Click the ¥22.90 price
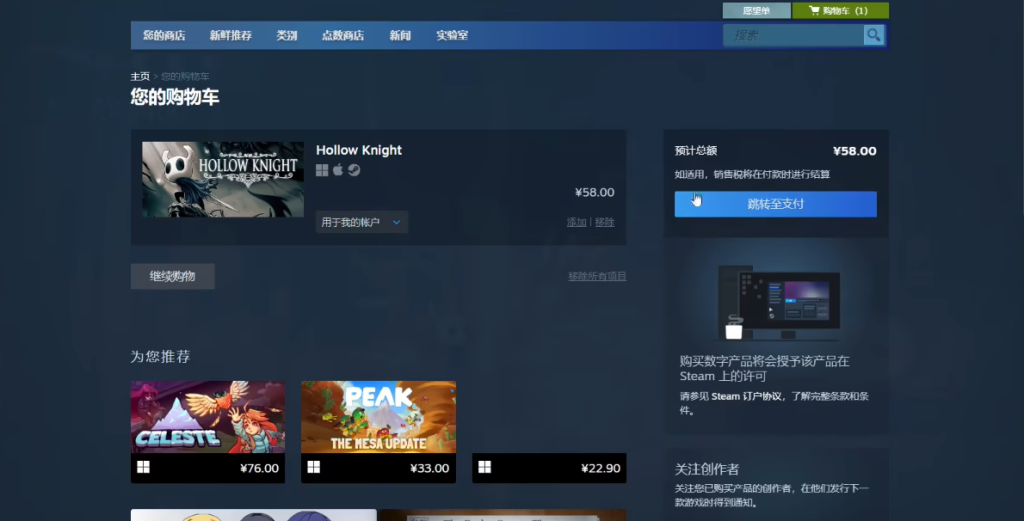Viewport: 1024px width, 521px height. [x=601, y=468]
